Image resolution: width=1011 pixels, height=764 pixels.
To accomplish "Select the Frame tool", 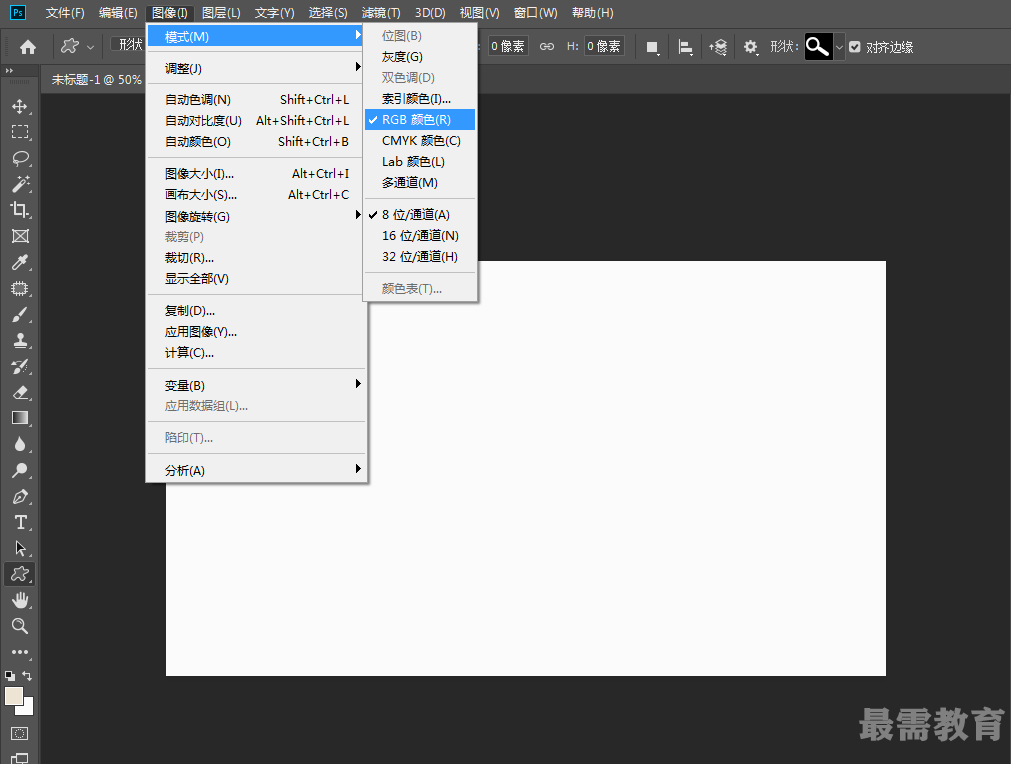I will coord(20,236).
